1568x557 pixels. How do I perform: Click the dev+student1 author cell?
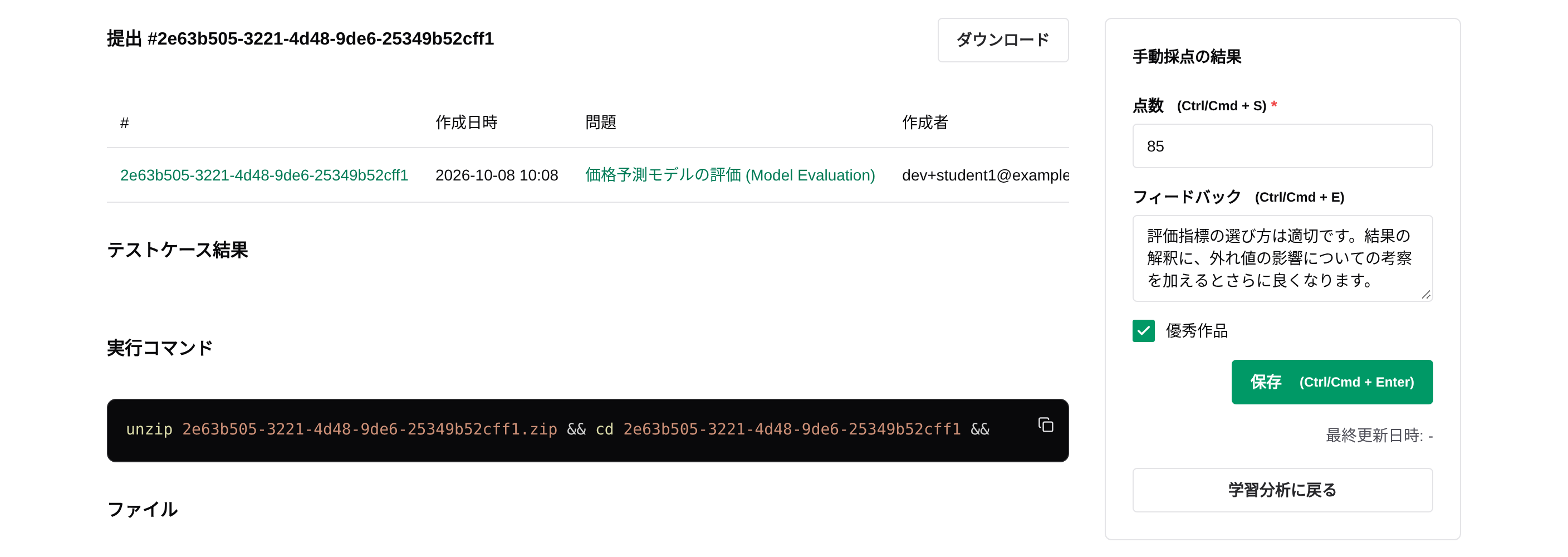985,175
